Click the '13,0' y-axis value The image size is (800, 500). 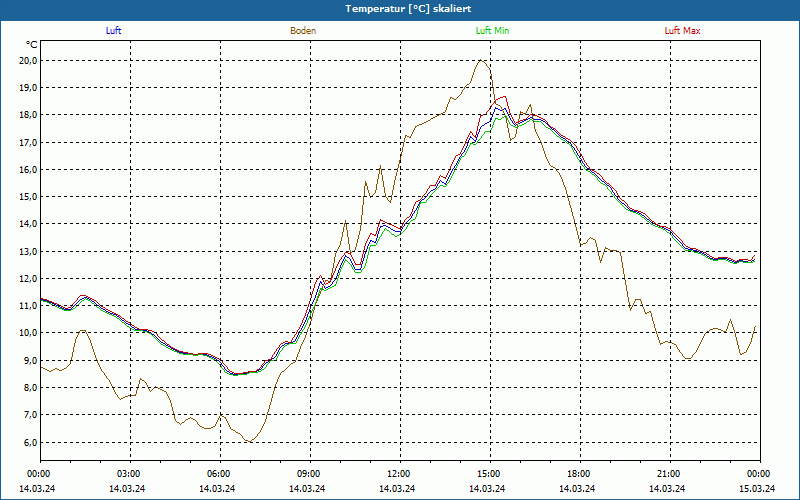click(28, 252)
